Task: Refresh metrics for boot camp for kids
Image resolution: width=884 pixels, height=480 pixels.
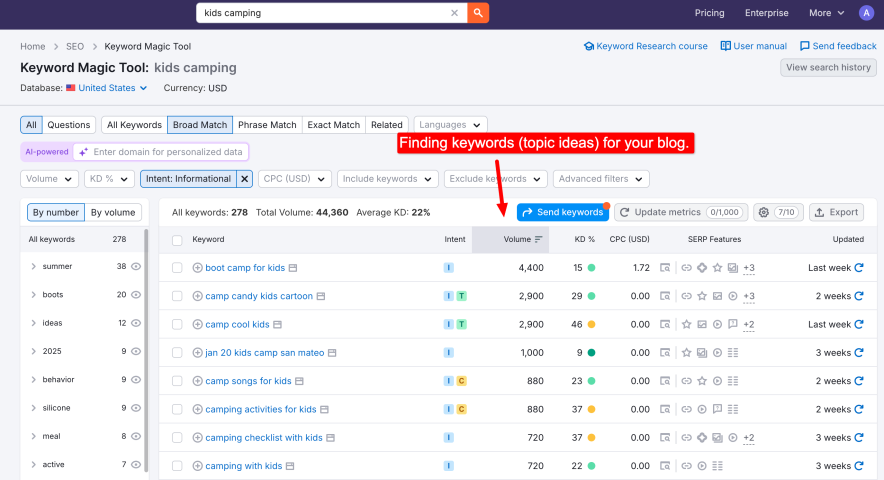Action: (x=859, y=268)
